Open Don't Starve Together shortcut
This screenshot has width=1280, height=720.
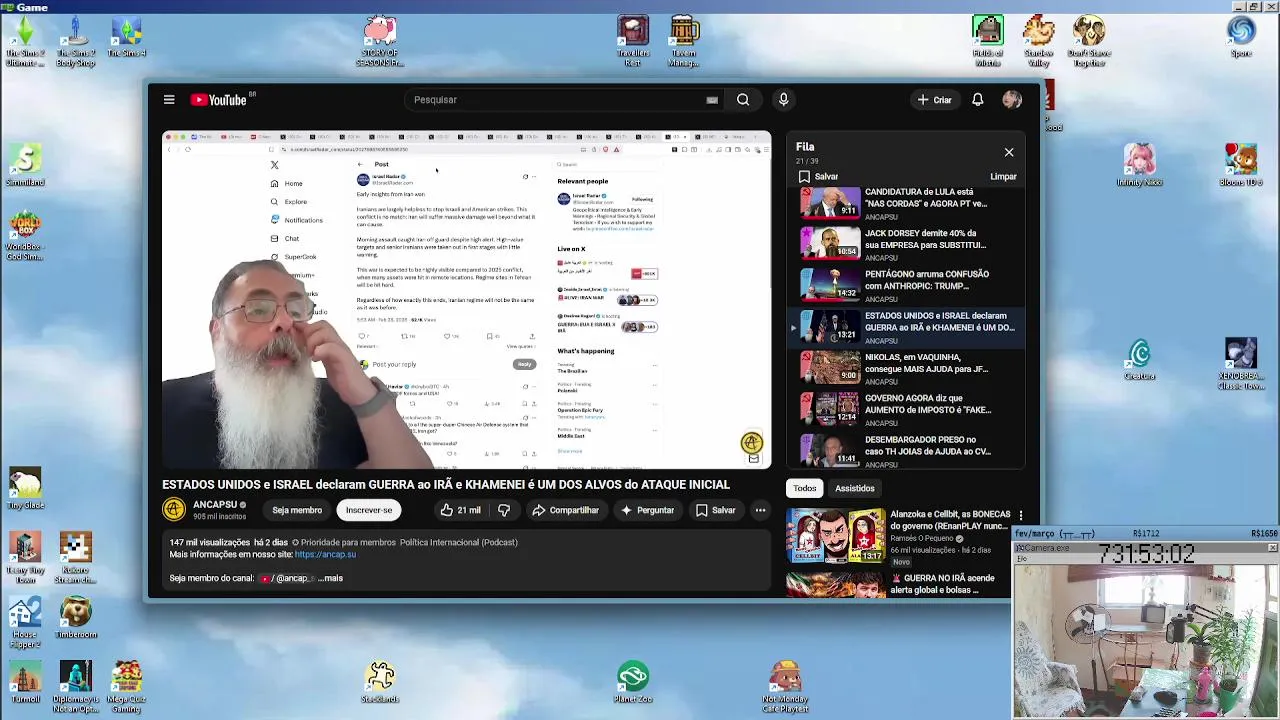[x=1089, y=42]
